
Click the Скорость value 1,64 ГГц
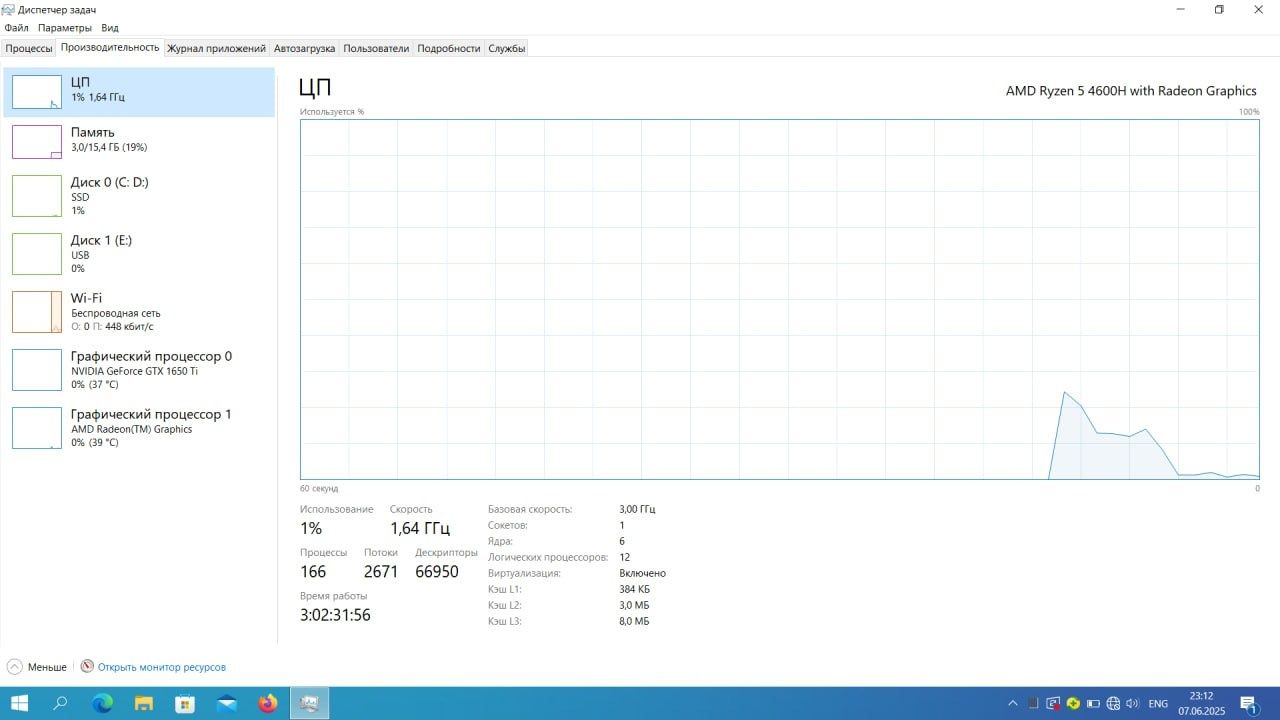[420, 528]
